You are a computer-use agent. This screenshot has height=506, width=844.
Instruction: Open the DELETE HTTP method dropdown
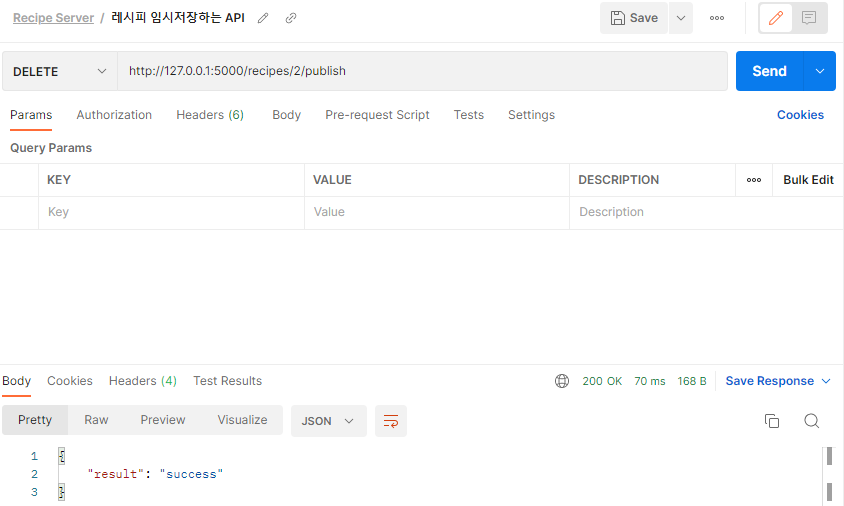click(x=60, y=71)
